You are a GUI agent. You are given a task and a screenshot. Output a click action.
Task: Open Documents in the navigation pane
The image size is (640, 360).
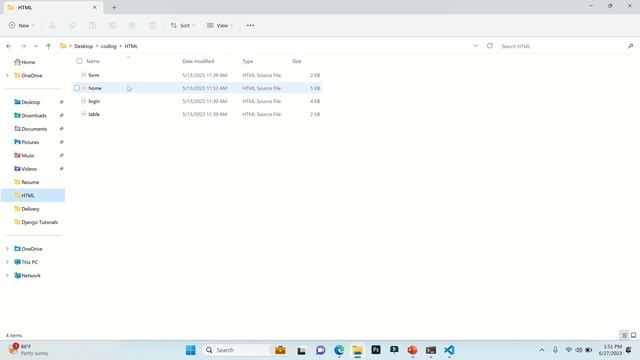point(31,129)
